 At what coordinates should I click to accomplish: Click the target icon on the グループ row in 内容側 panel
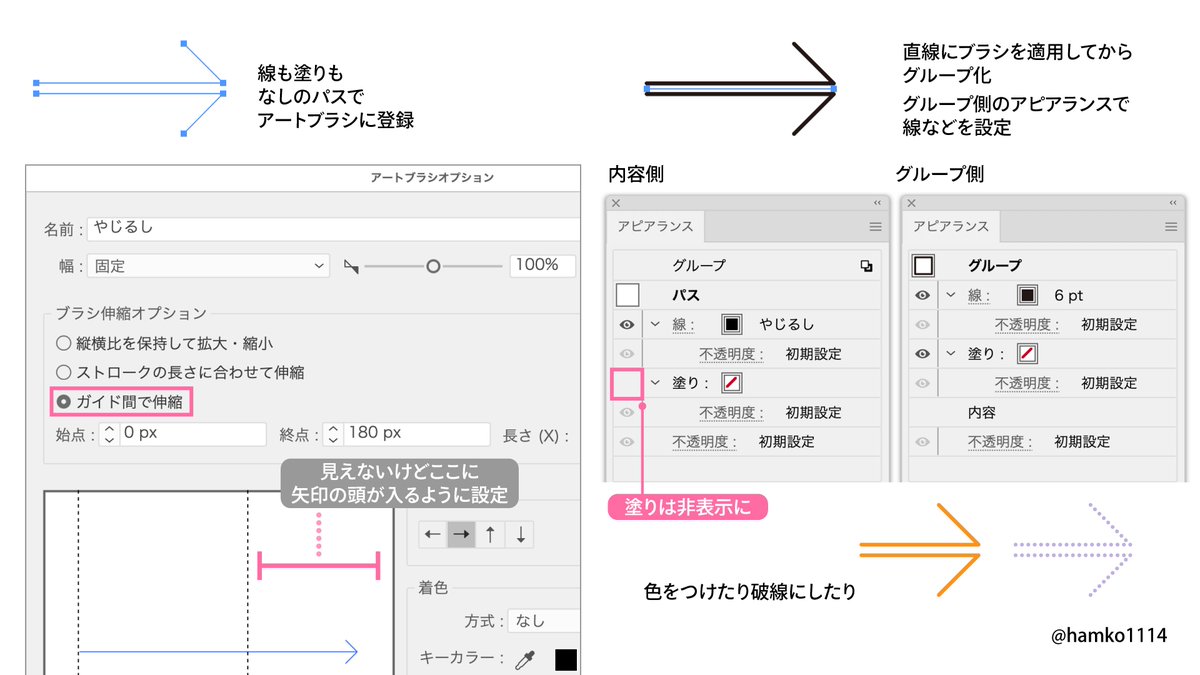click(866, 266)
